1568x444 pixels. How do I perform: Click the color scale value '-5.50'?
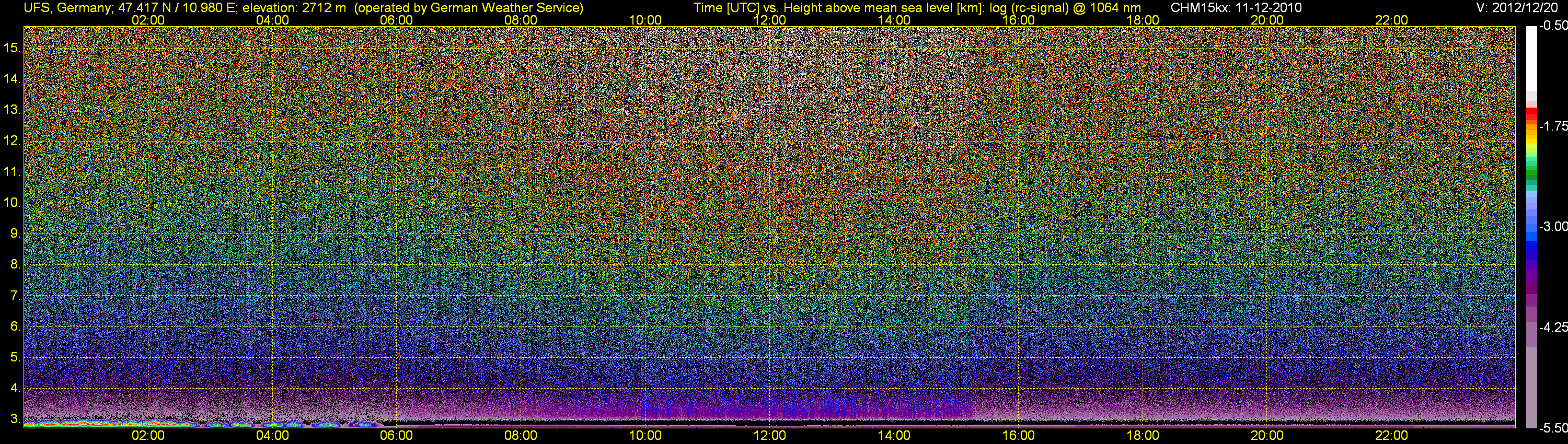click(1553, 428)
